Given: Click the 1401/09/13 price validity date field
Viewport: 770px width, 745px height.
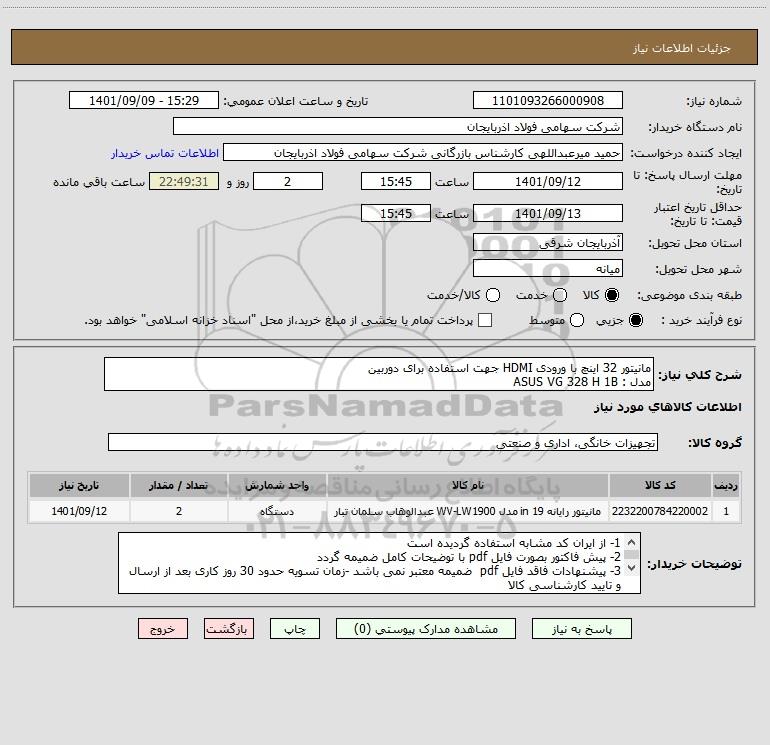Looking at the screenshot, I should pyautogui.click(x=548, y=214).
